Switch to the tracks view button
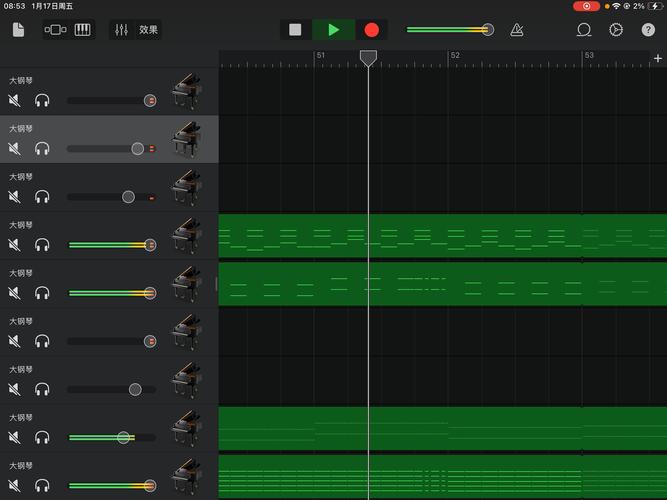This screenshot has height=500, width=667. coord(55,30)
